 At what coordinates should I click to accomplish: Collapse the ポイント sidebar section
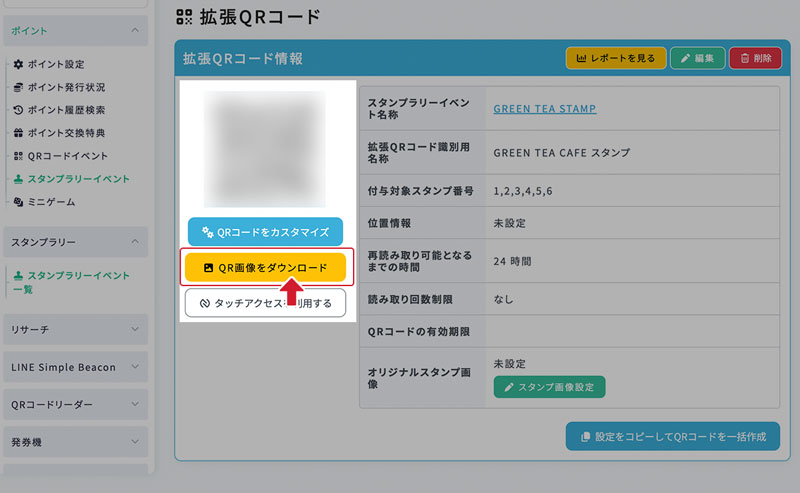(x=135, y=32)
